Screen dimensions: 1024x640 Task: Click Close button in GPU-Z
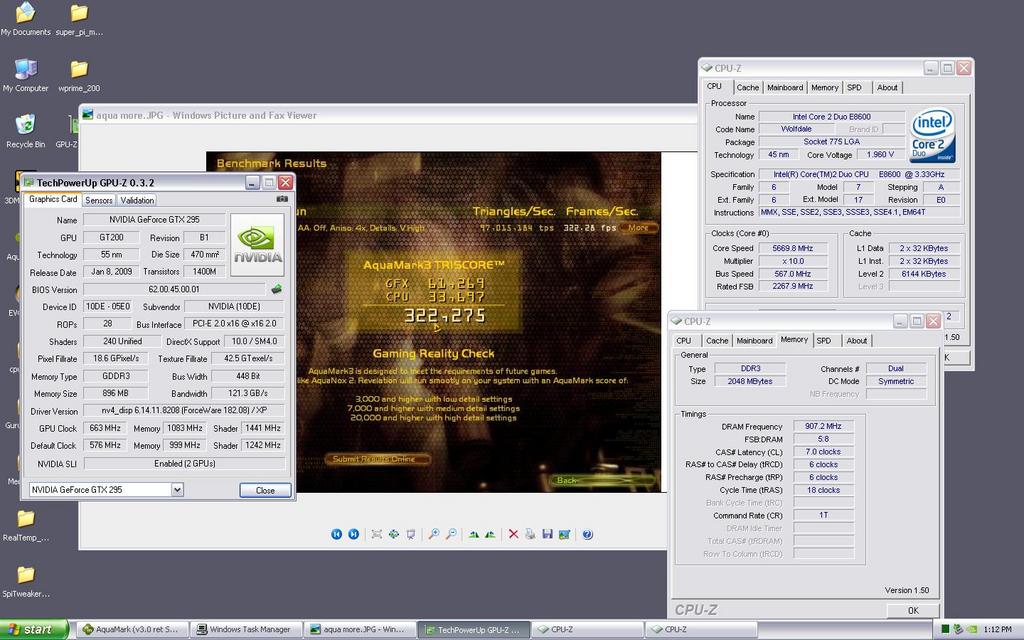pos(265,490)
